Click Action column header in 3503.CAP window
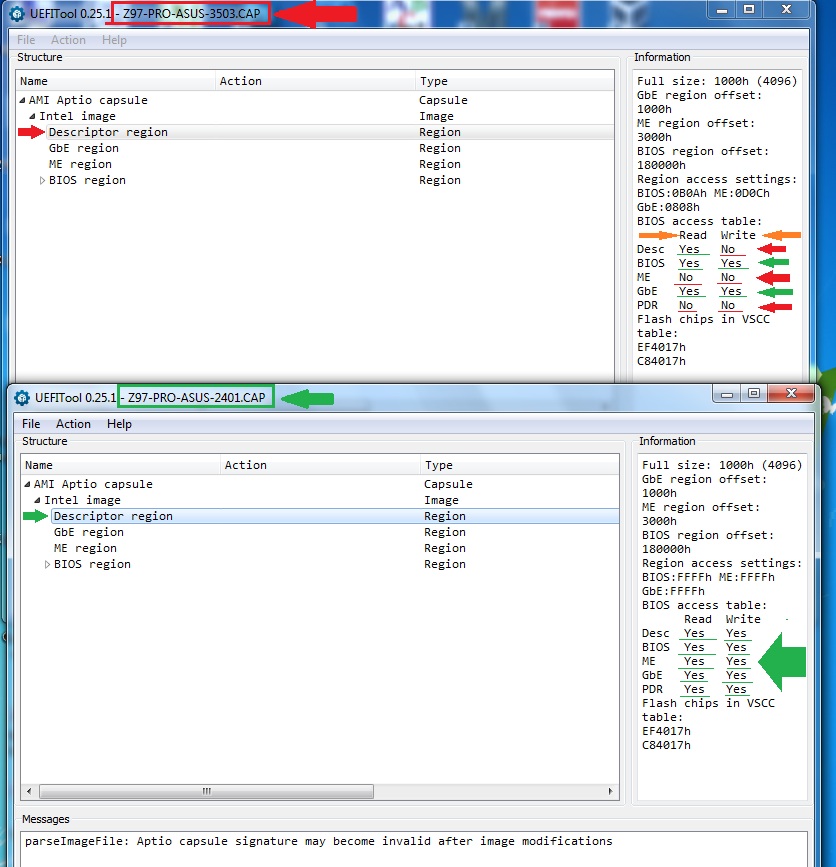The width and height of the screenshot is (836, 867). pos(315,81)
